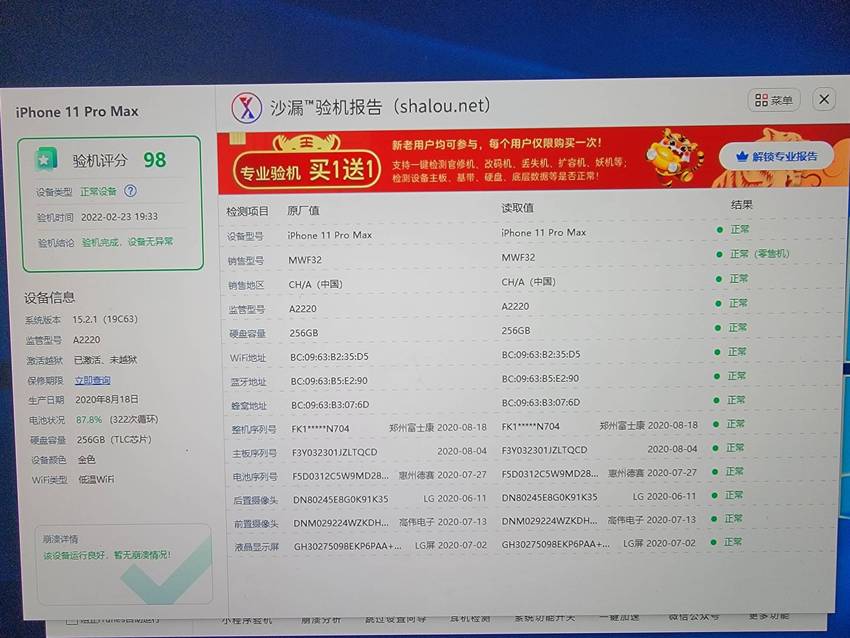The height and width of the screenshot is (638, 850).
Task: Select 256GB in the 原厂值 column
Action: click(x=304, y=333)
